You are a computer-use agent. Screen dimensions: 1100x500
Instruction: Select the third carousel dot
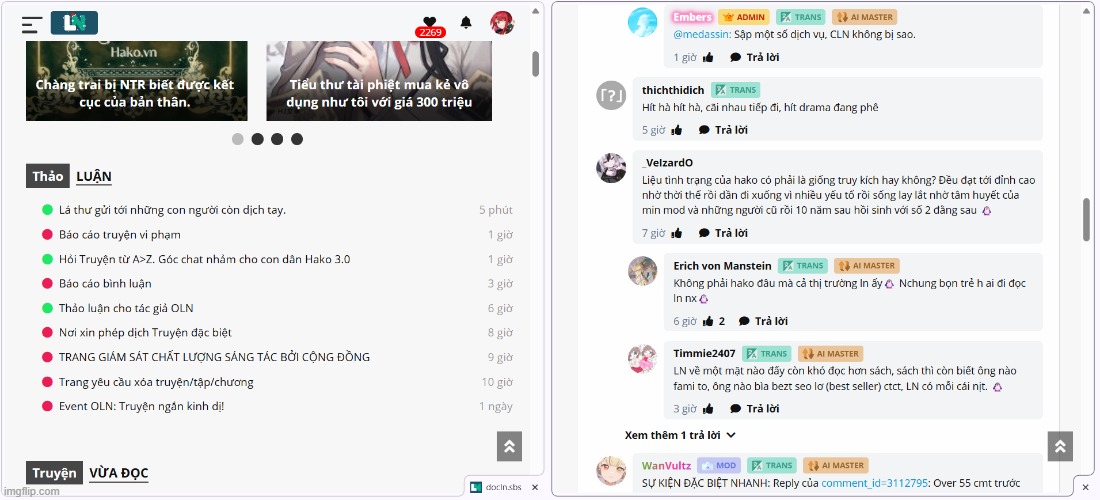tap(277, 139)
